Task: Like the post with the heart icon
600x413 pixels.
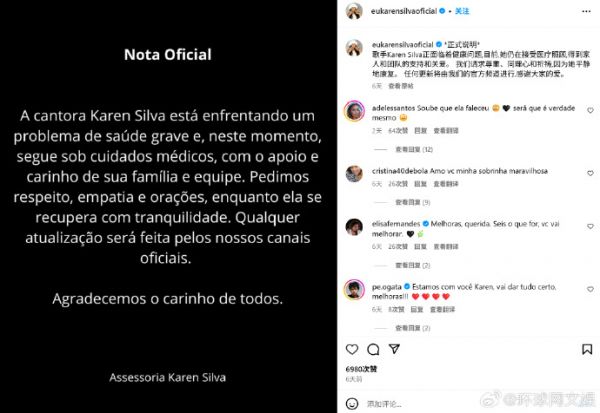Action: click(x=352, y=349)
